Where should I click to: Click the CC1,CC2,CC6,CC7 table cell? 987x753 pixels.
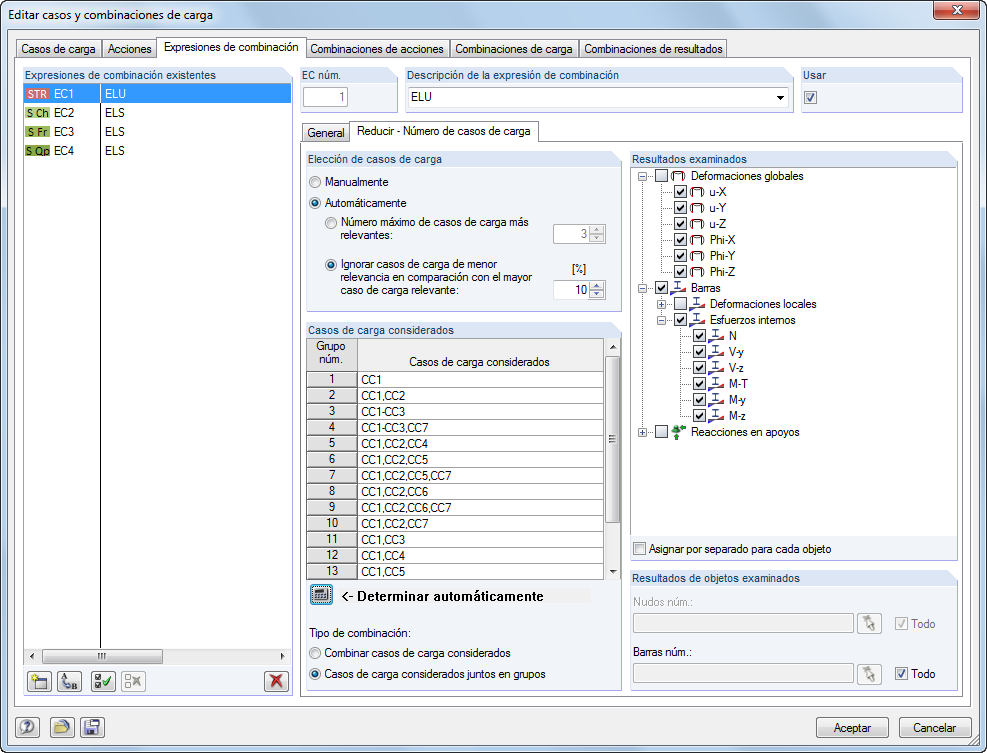pyautogui.click(x=480, y=507)
